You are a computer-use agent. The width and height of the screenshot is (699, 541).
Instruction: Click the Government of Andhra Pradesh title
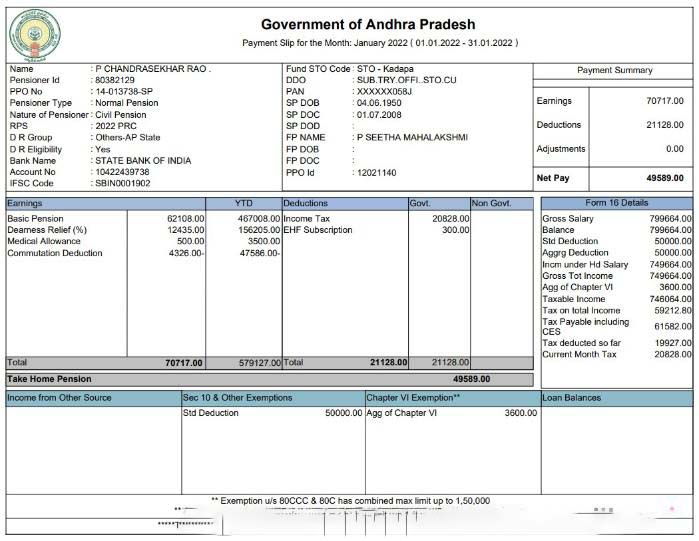click(368, 24)
